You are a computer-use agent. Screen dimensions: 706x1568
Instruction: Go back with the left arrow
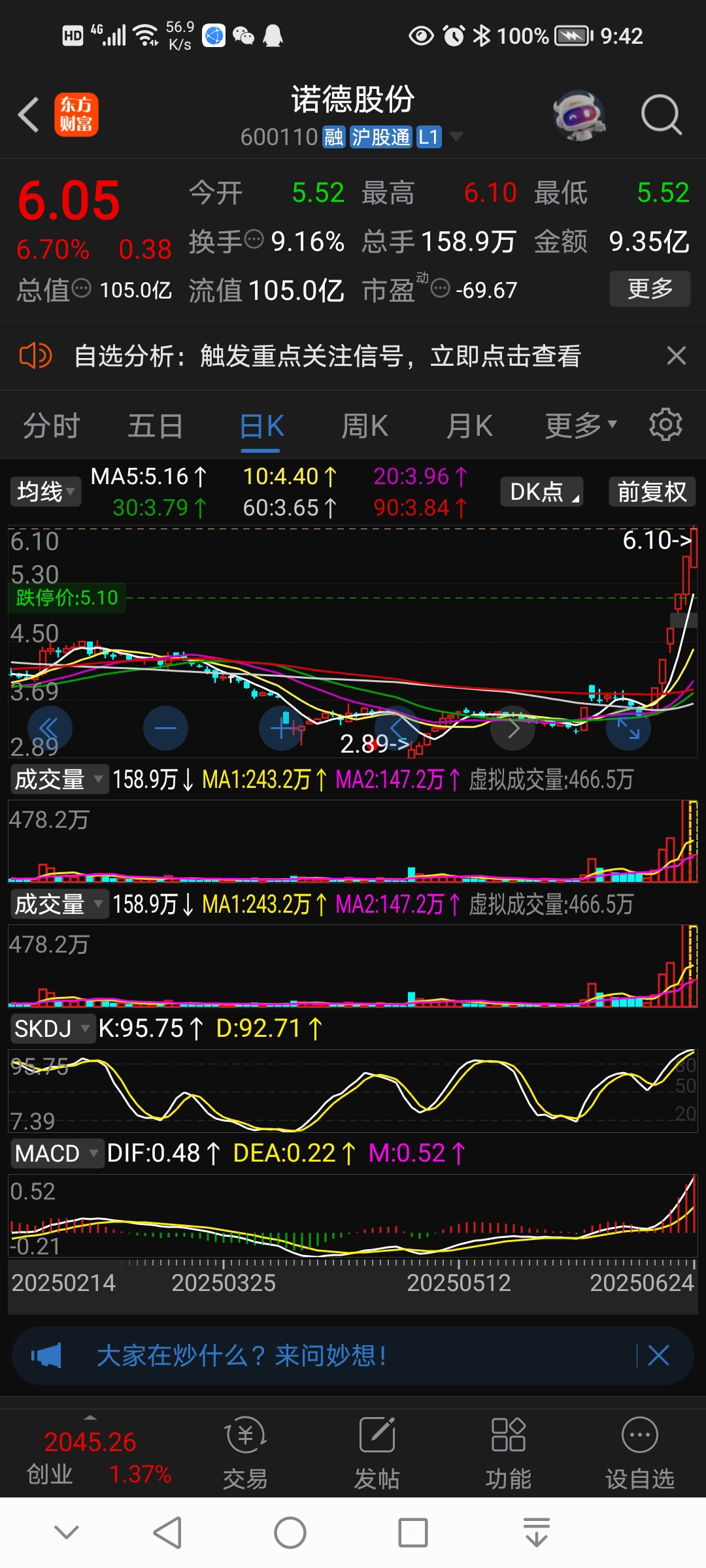pyautogui.click(x=29, y=115)
